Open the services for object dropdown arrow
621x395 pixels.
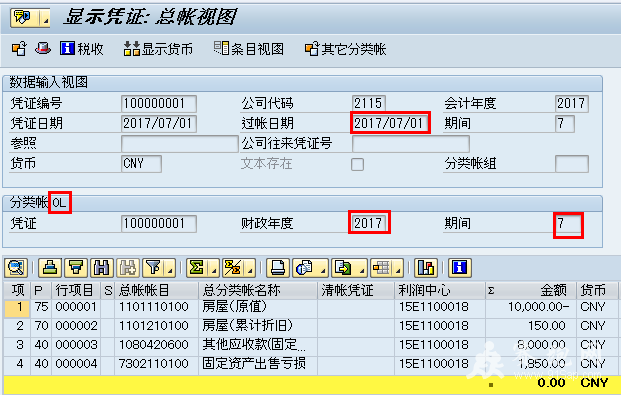point(45,18)
